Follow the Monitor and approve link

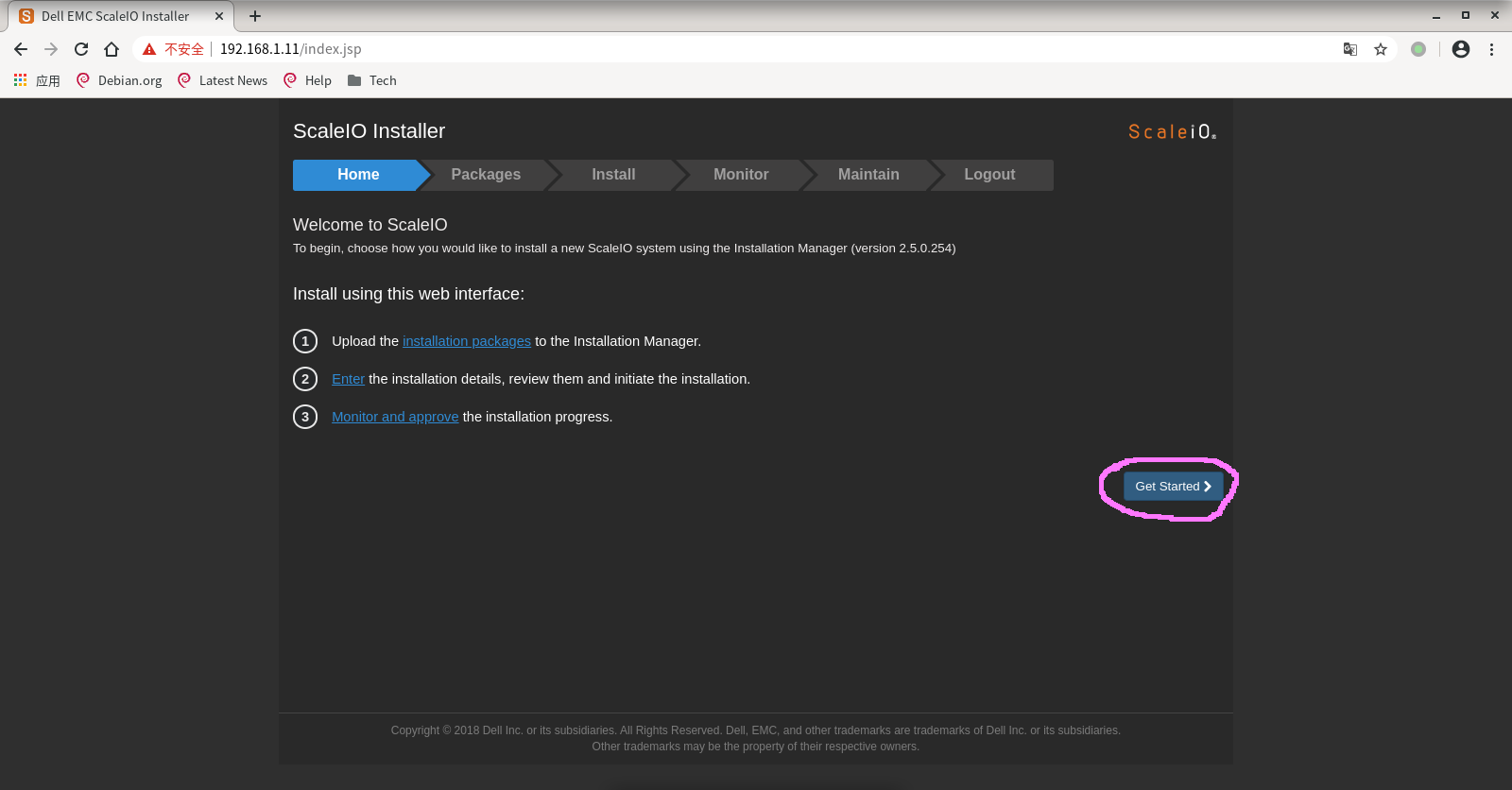395,417
